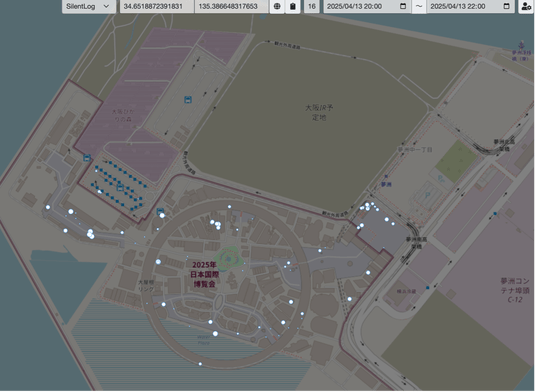Click the clipboard paste coordinates icon
Screen dimensions: 536x392
tap(293, 6)
